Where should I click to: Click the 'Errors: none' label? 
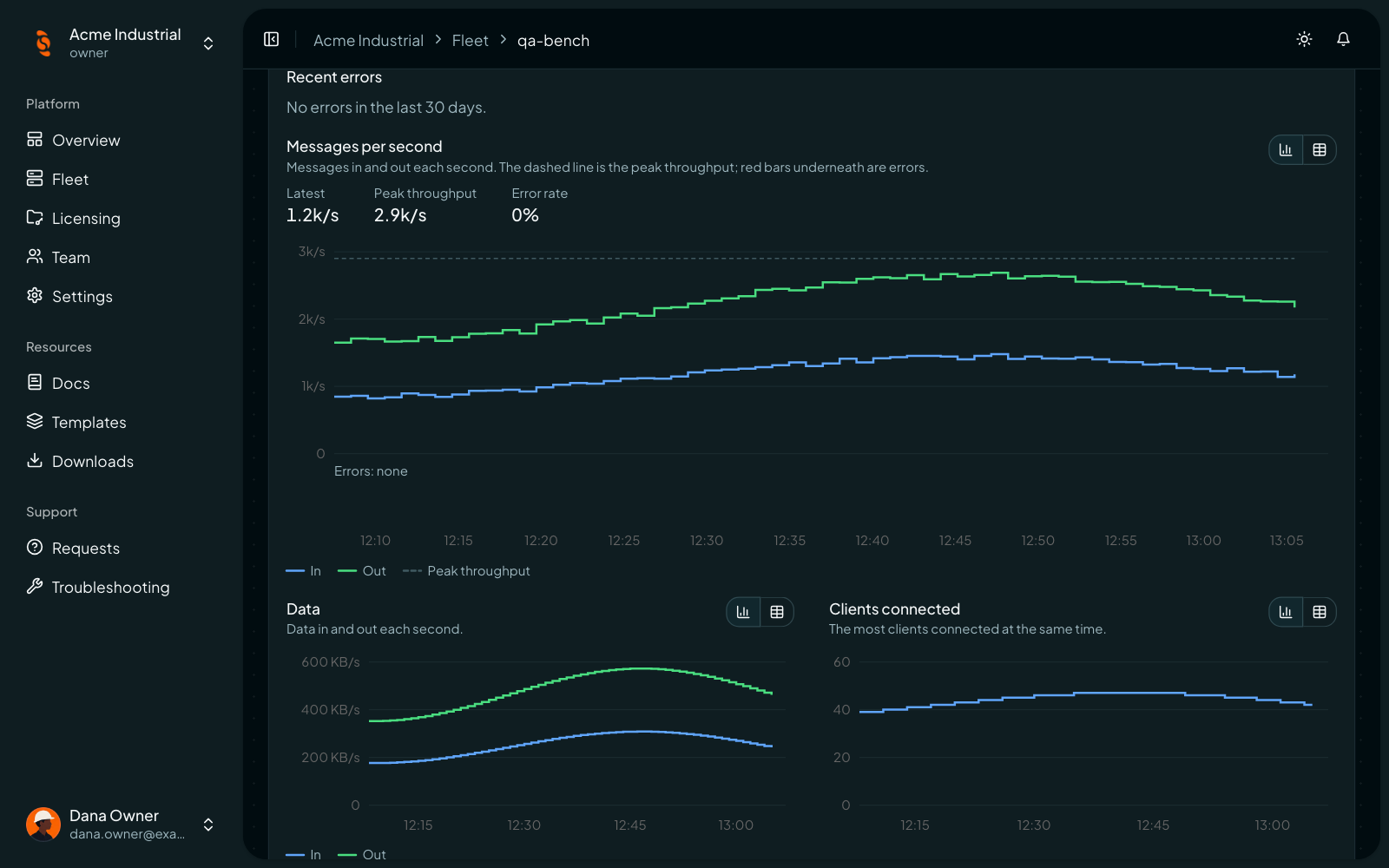[x=371, y=471]
